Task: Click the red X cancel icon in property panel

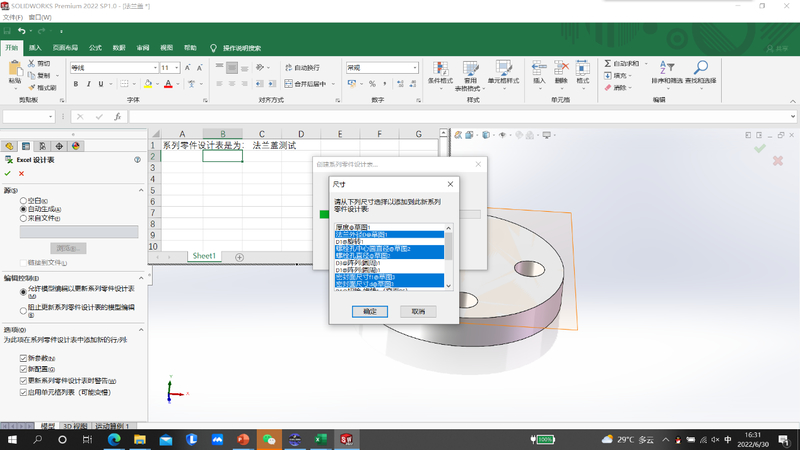Action: 21,173
